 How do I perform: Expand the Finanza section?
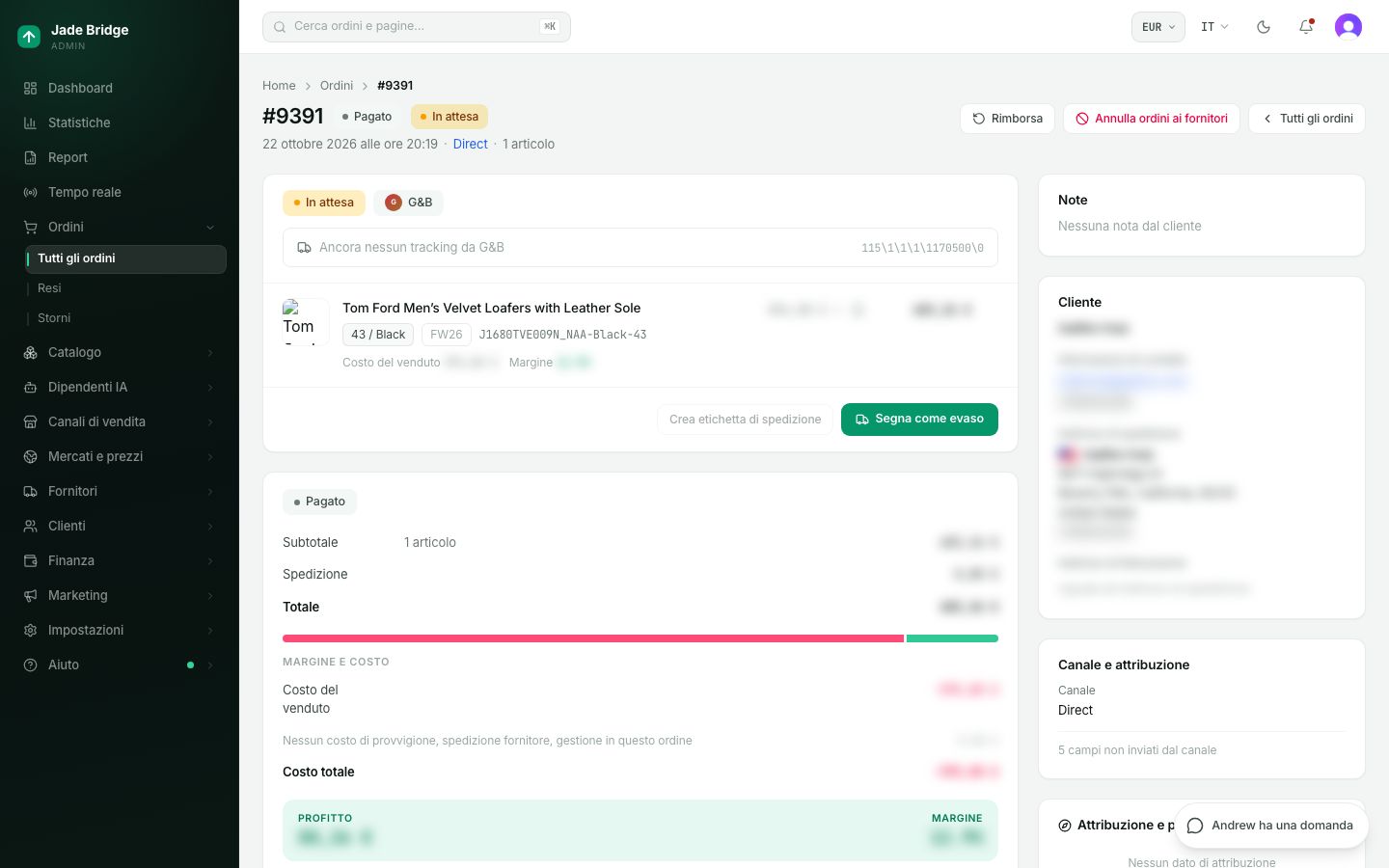pyautogui.click(x=120, y=560)
